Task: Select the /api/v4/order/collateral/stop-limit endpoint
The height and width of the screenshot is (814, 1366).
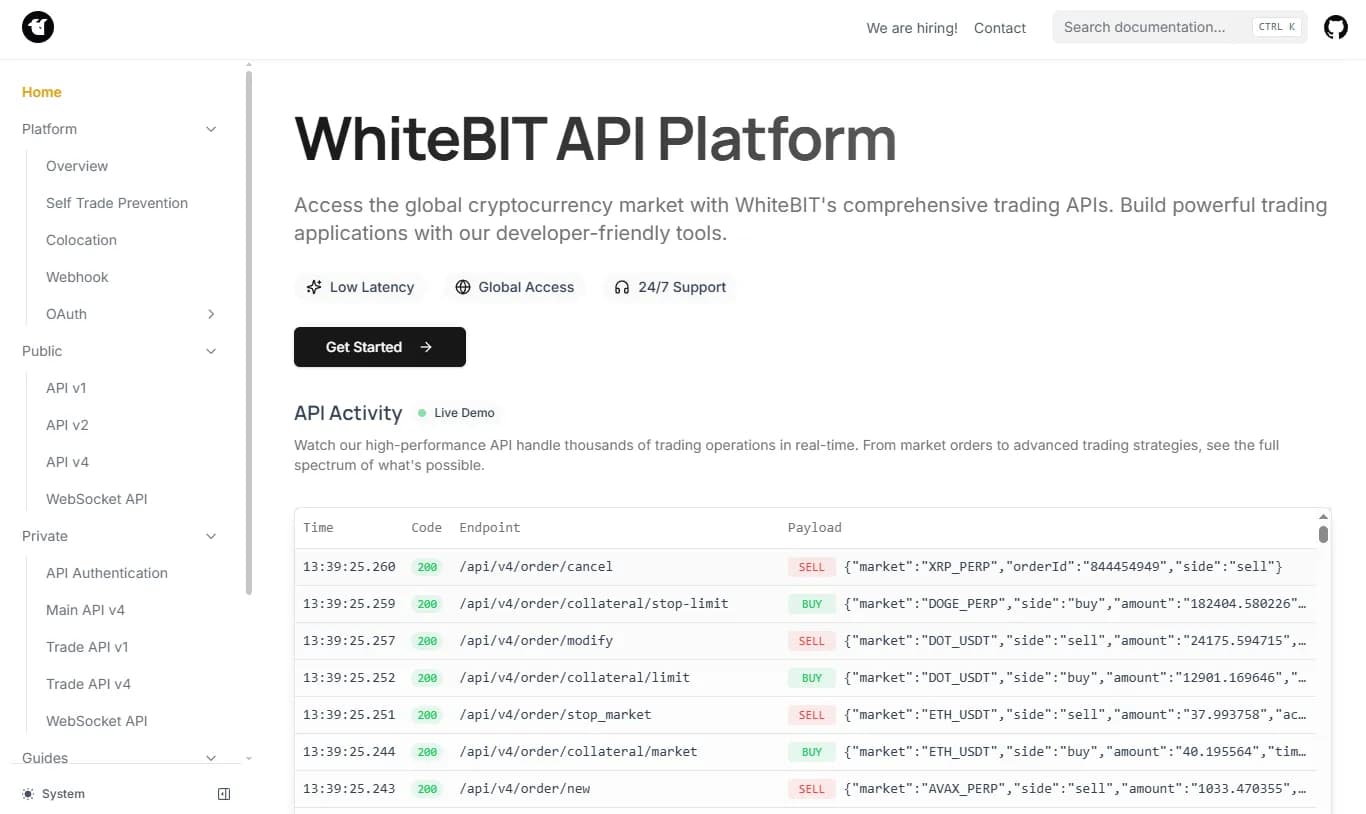Action: [x=594, y=604]
